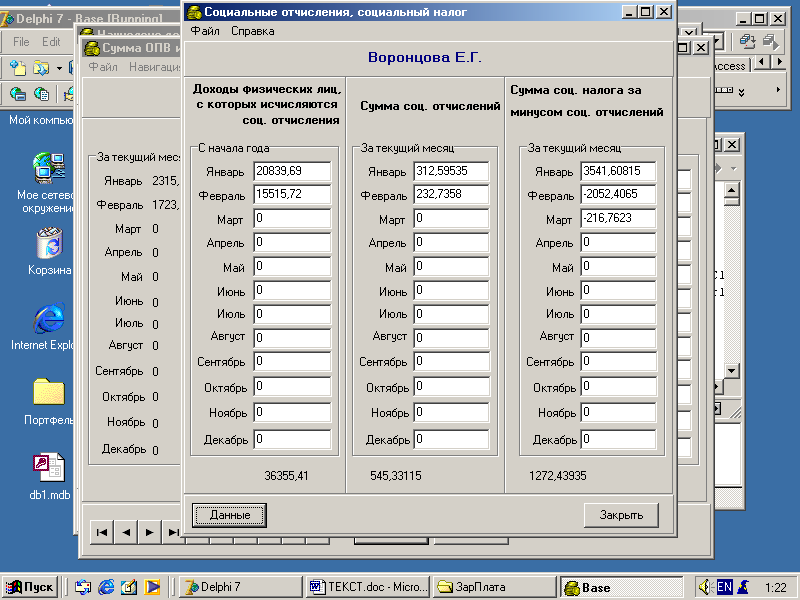This screenshot has width=800, height=600.
Task: Click the Данные button
Action: pyautogui.click(x=229, y=515)
